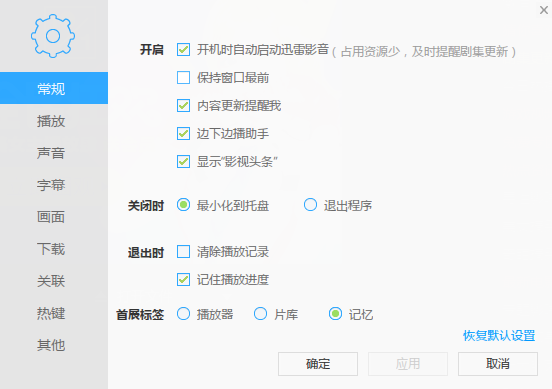Select 播放器 as first tab
This screenshot has height=389, width=552.
(183, 314)
